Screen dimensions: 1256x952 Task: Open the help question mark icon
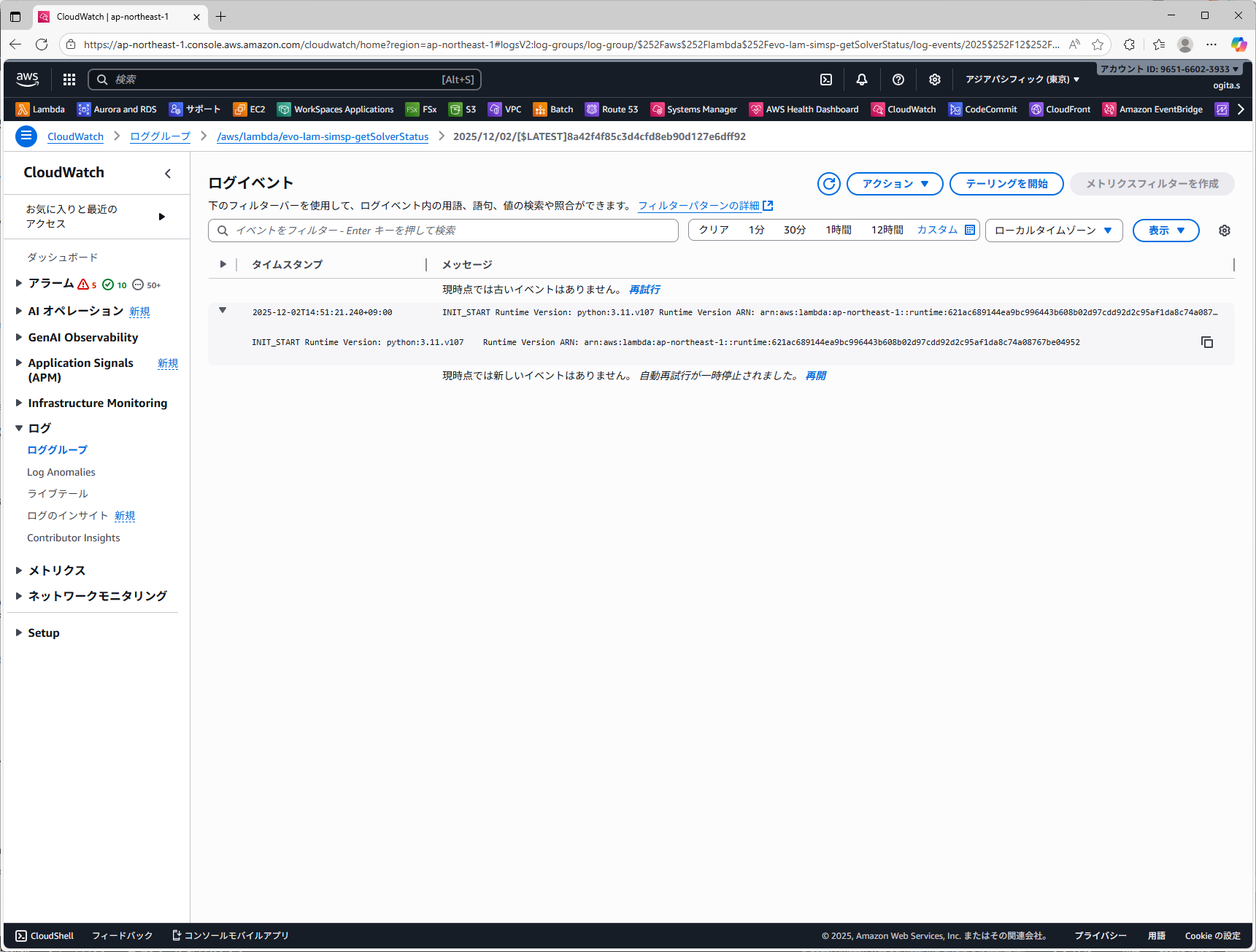(x=898, y=80)
